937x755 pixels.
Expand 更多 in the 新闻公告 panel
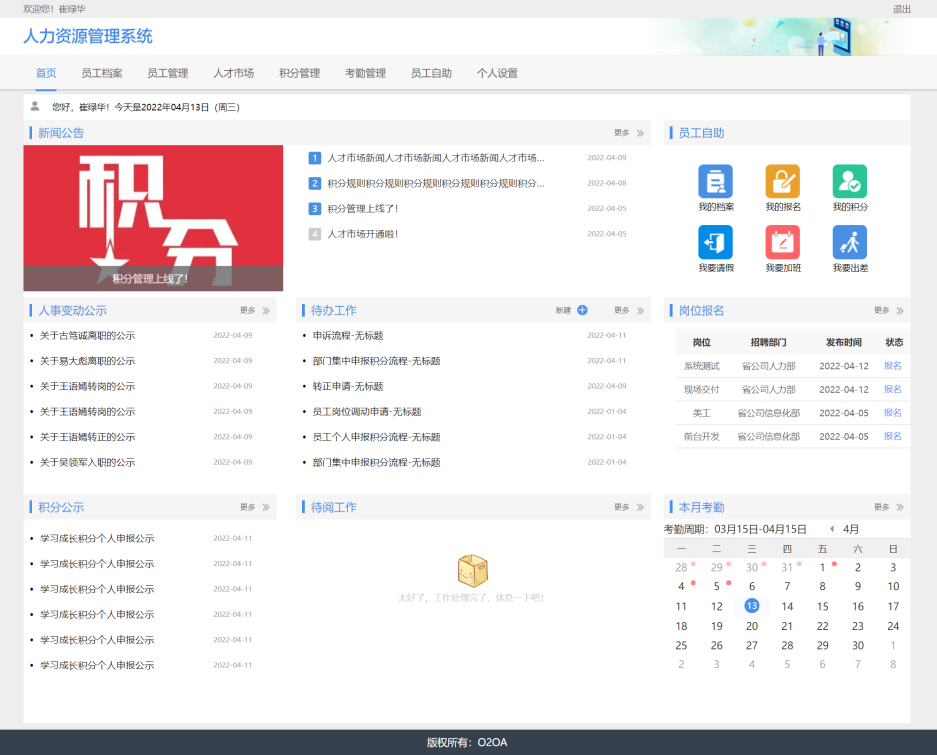tap(628, 133)
